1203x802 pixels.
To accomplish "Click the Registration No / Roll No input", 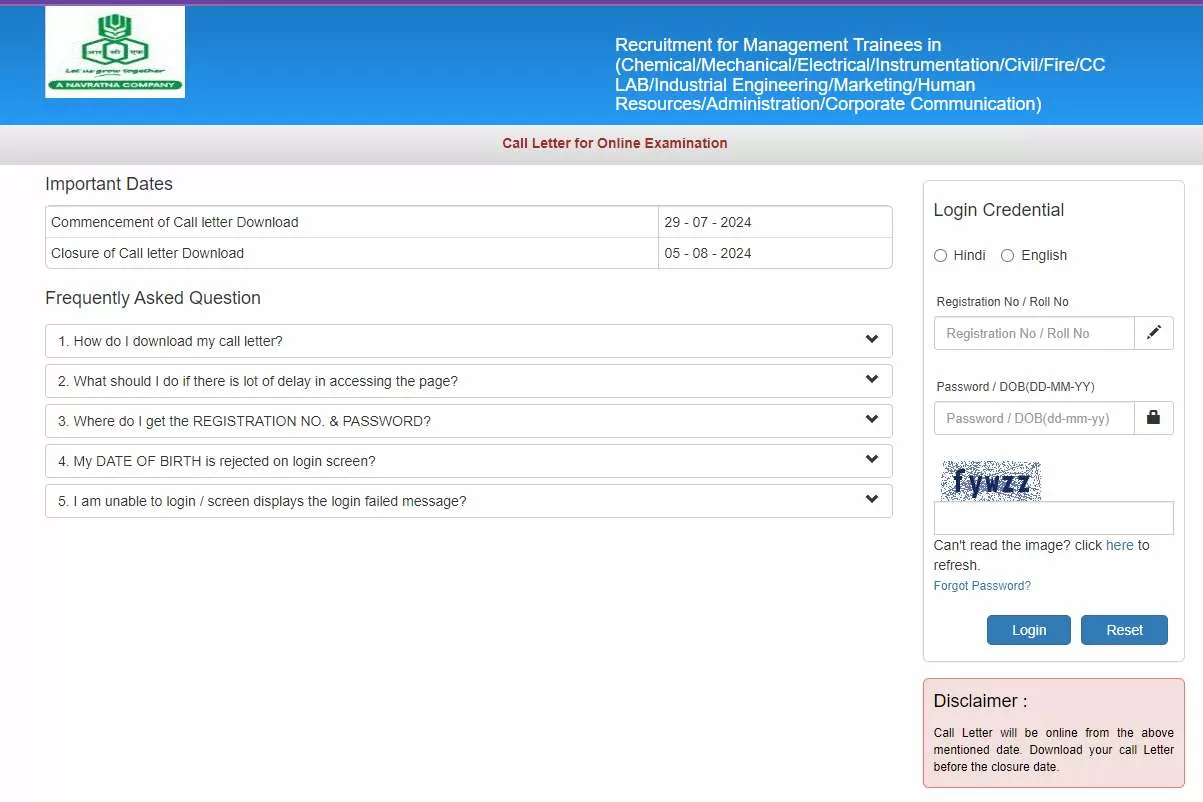I will click(1033, 333).
